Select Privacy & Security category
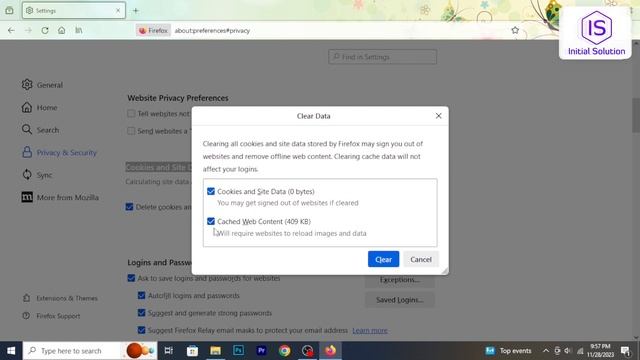The width and height of the screenshot is (640, 360). pos(59,153)
